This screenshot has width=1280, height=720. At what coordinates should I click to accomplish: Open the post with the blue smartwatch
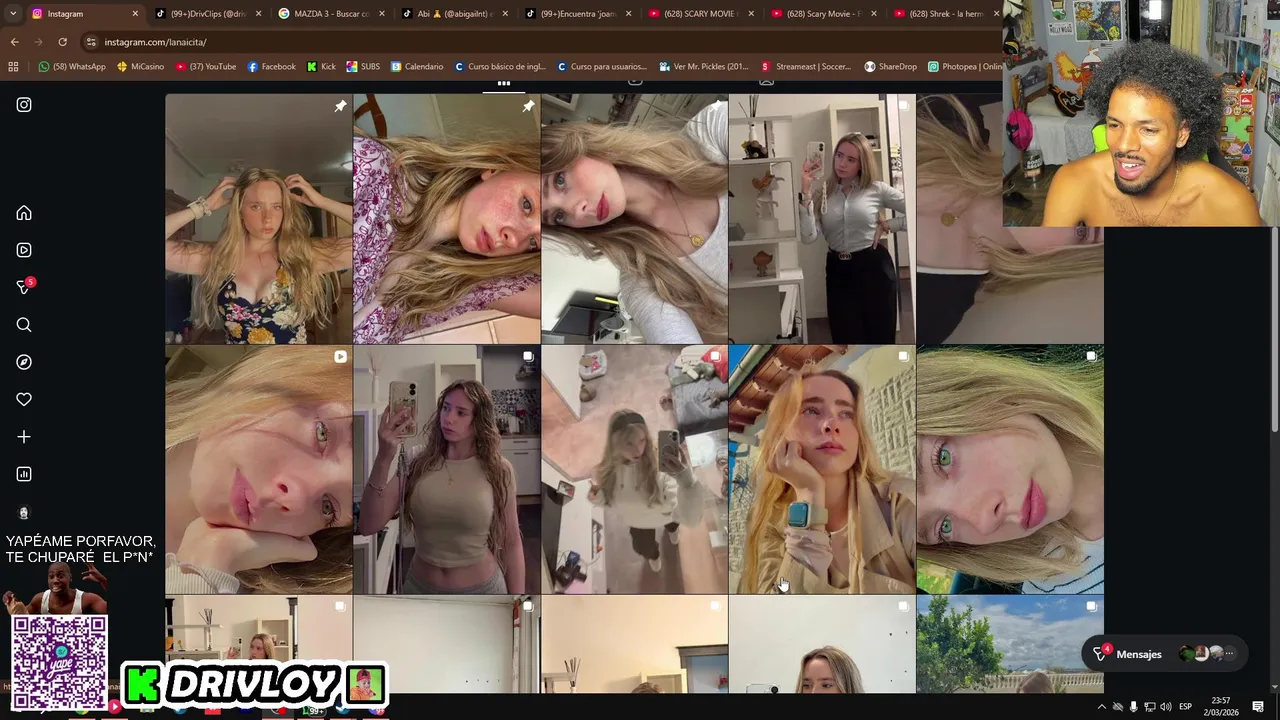822,470
